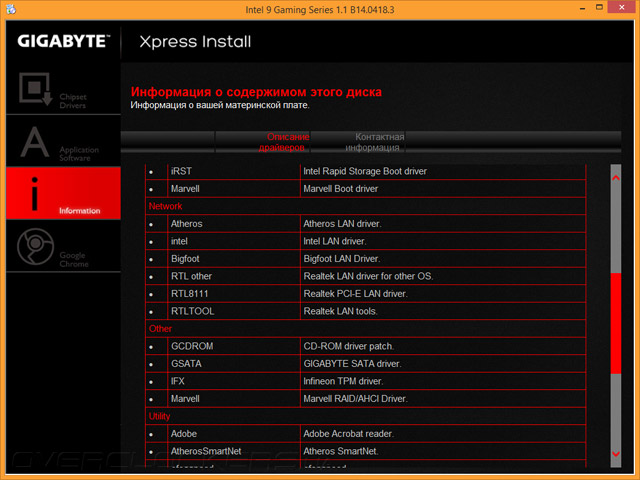This screenshot has height=480, width=640.
Task: Click scrollbar down arrow
Action: (616, 454)
